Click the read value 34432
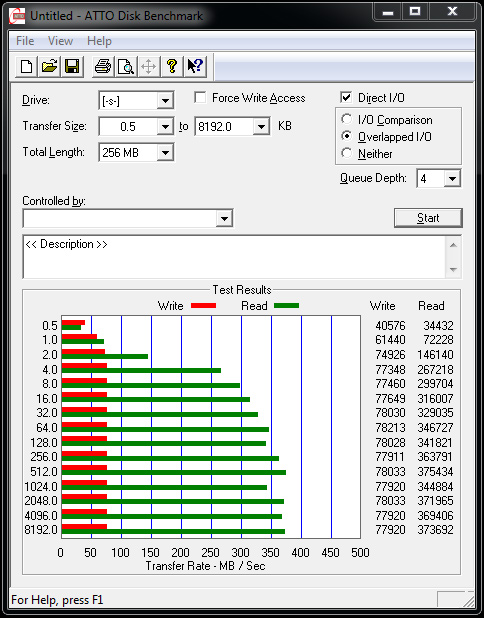 coord(438,326)
